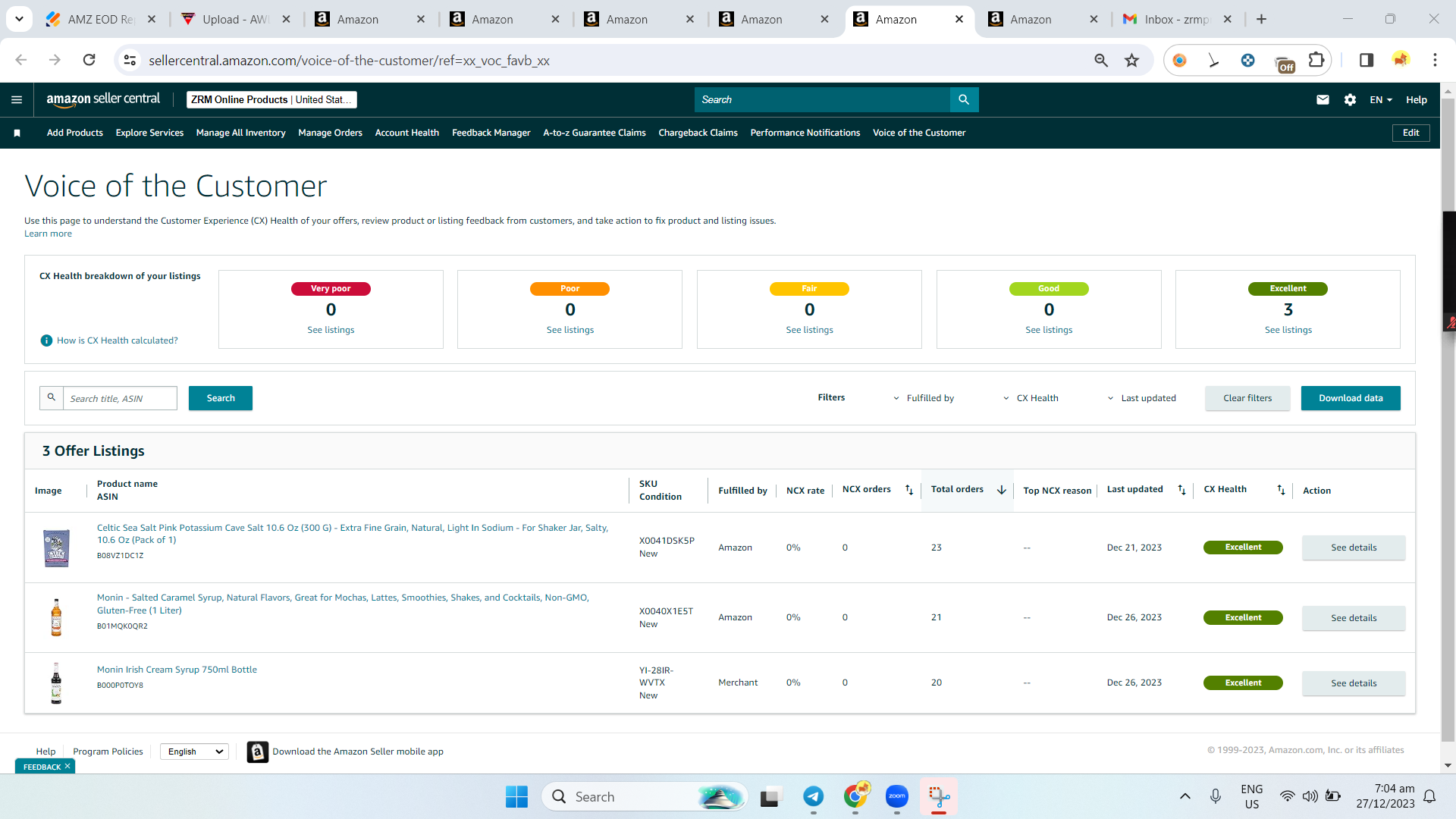Bookmark this page with star icon

pos(1131,60)
